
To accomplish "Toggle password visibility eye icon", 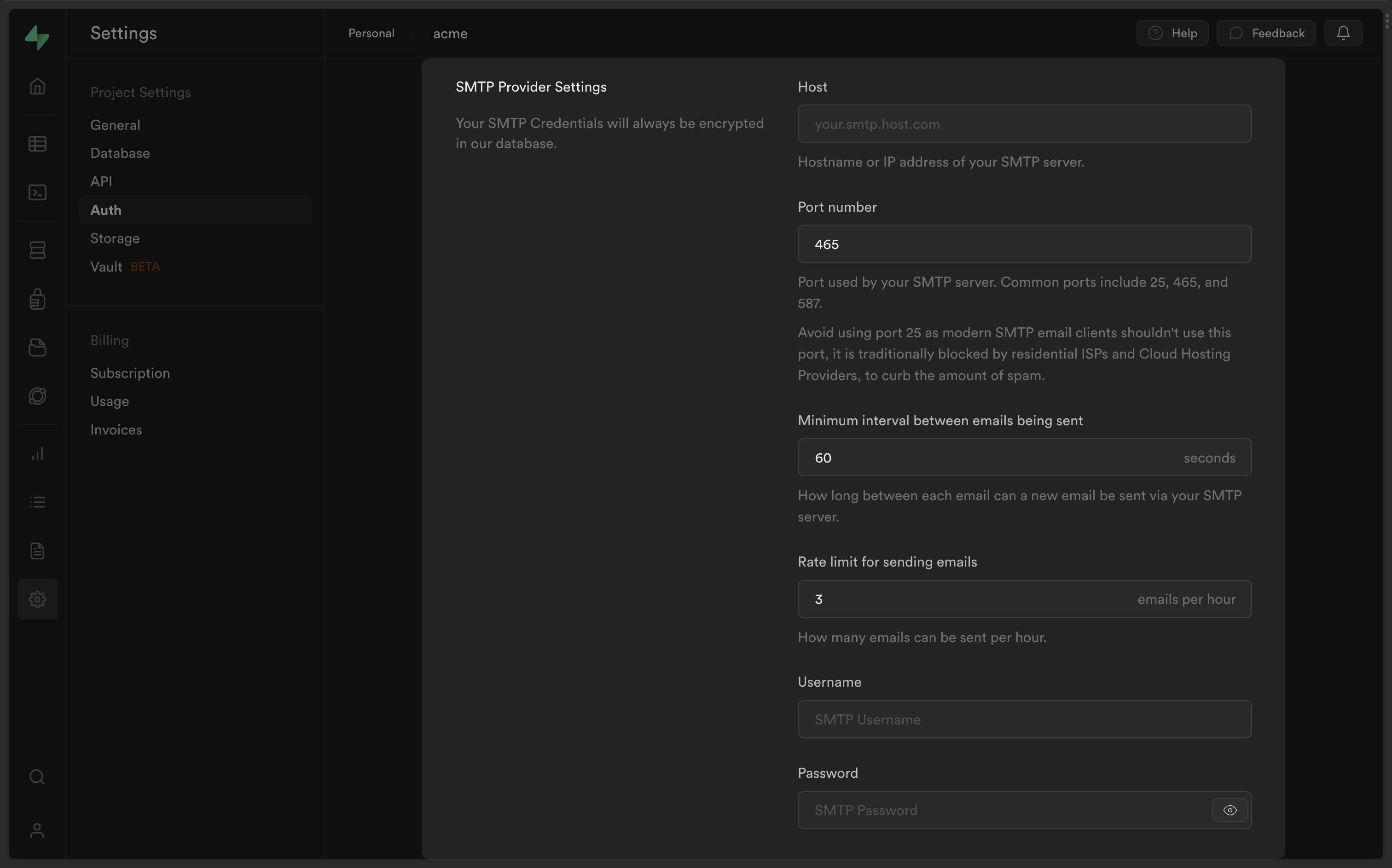I will point(1229,810).
